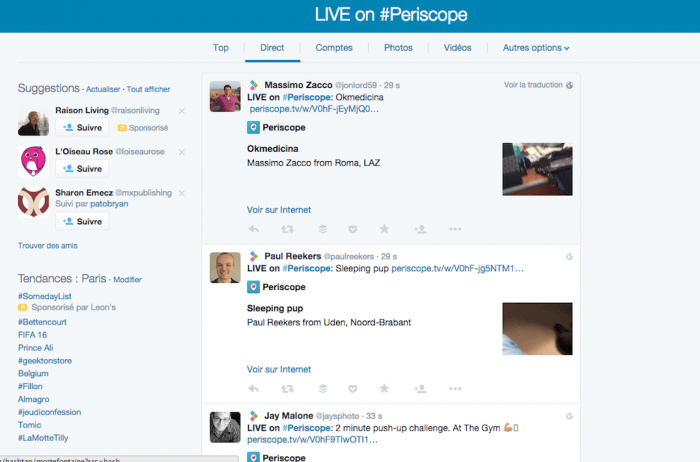Open the FIFA 16 trend

coord(33,335)
